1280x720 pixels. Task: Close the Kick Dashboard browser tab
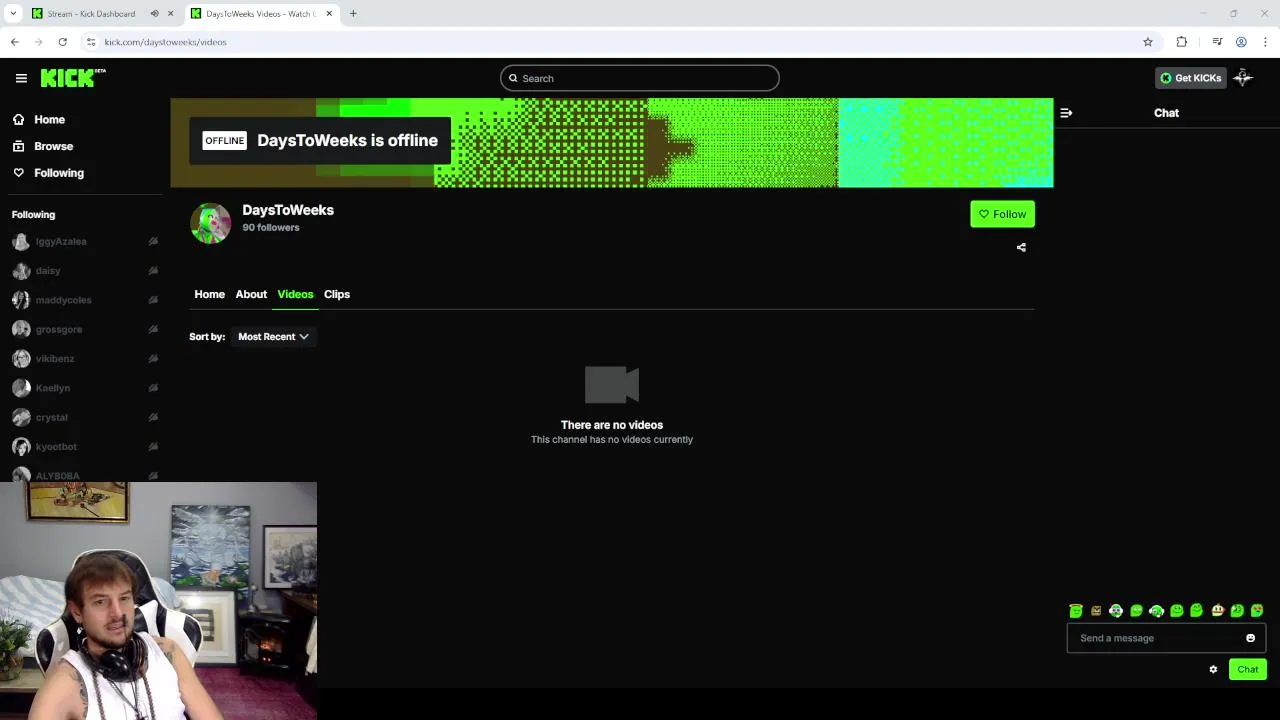[170, 14]
